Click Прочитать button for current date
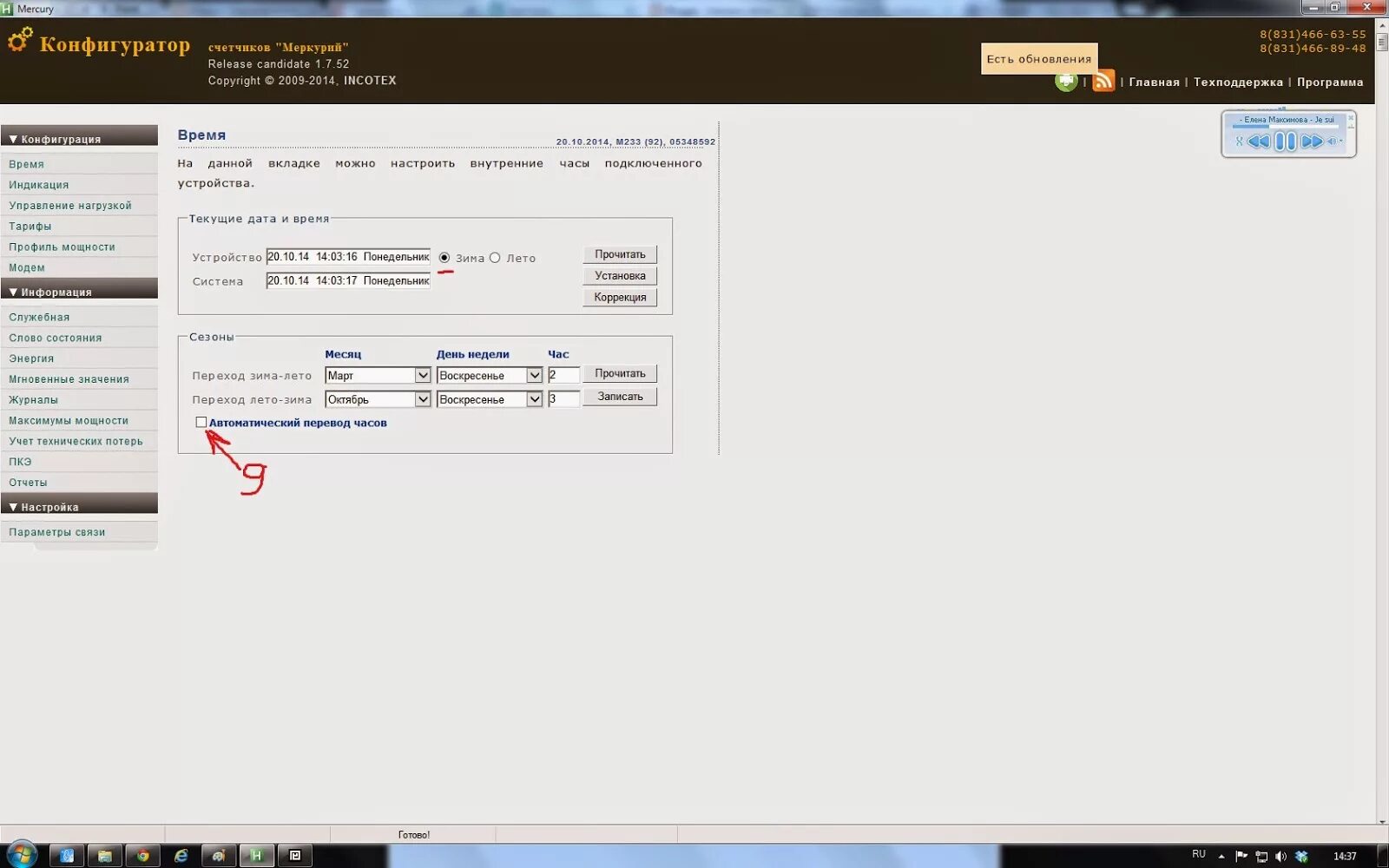Screen dimensions: 1389x868 tap(620, 254)
